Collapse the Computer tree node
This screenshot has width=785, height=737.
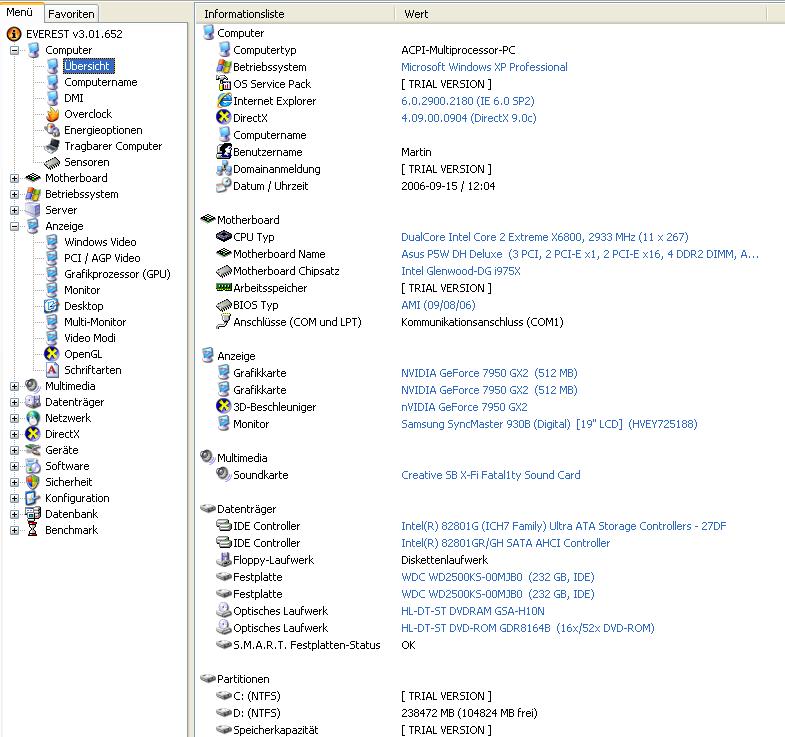(15, 51)
